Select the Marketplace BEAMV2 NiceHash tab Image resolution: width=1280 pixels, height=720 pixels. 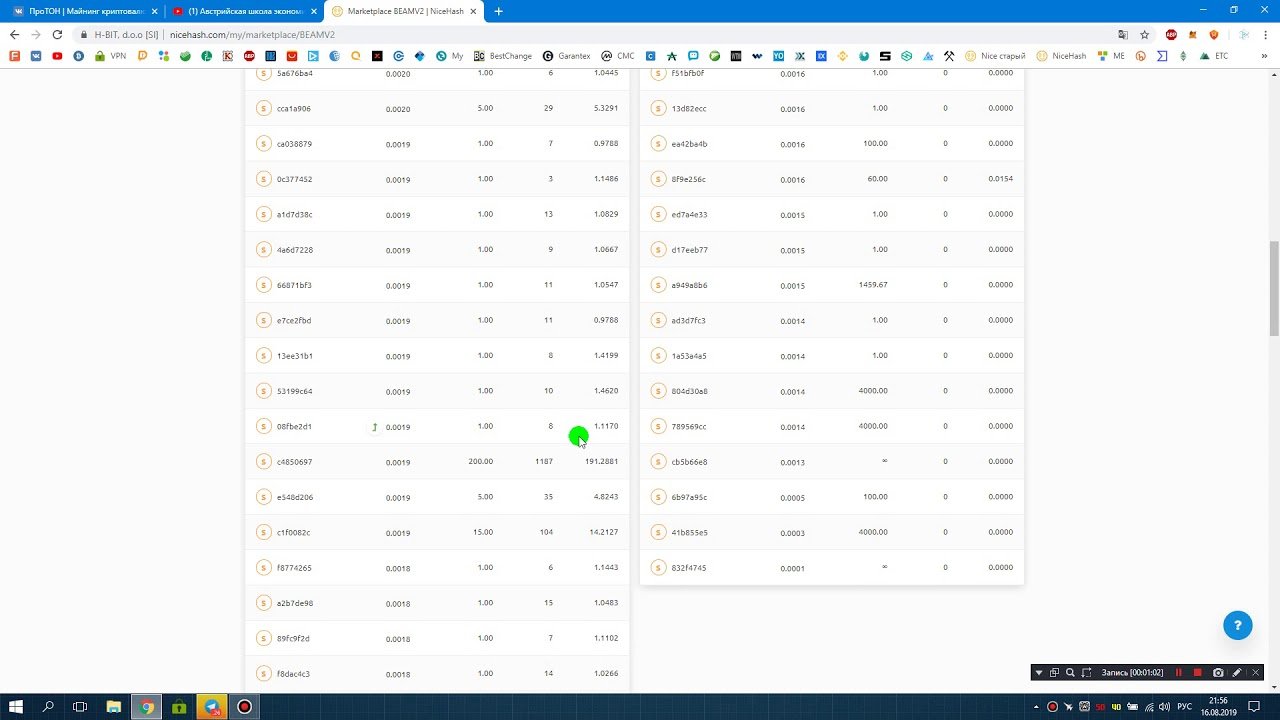point(405,11)
